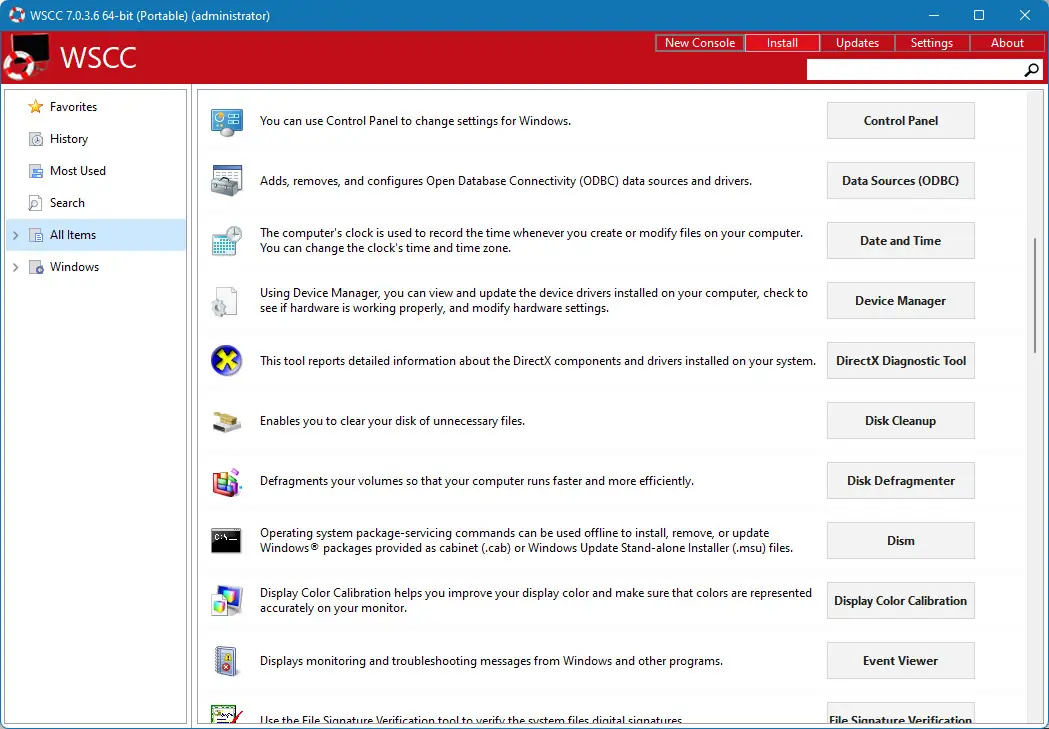Viewport: 1049px width, 729px height.
Task: Click the WSCC title bar app icon
Action: point(17,15)
